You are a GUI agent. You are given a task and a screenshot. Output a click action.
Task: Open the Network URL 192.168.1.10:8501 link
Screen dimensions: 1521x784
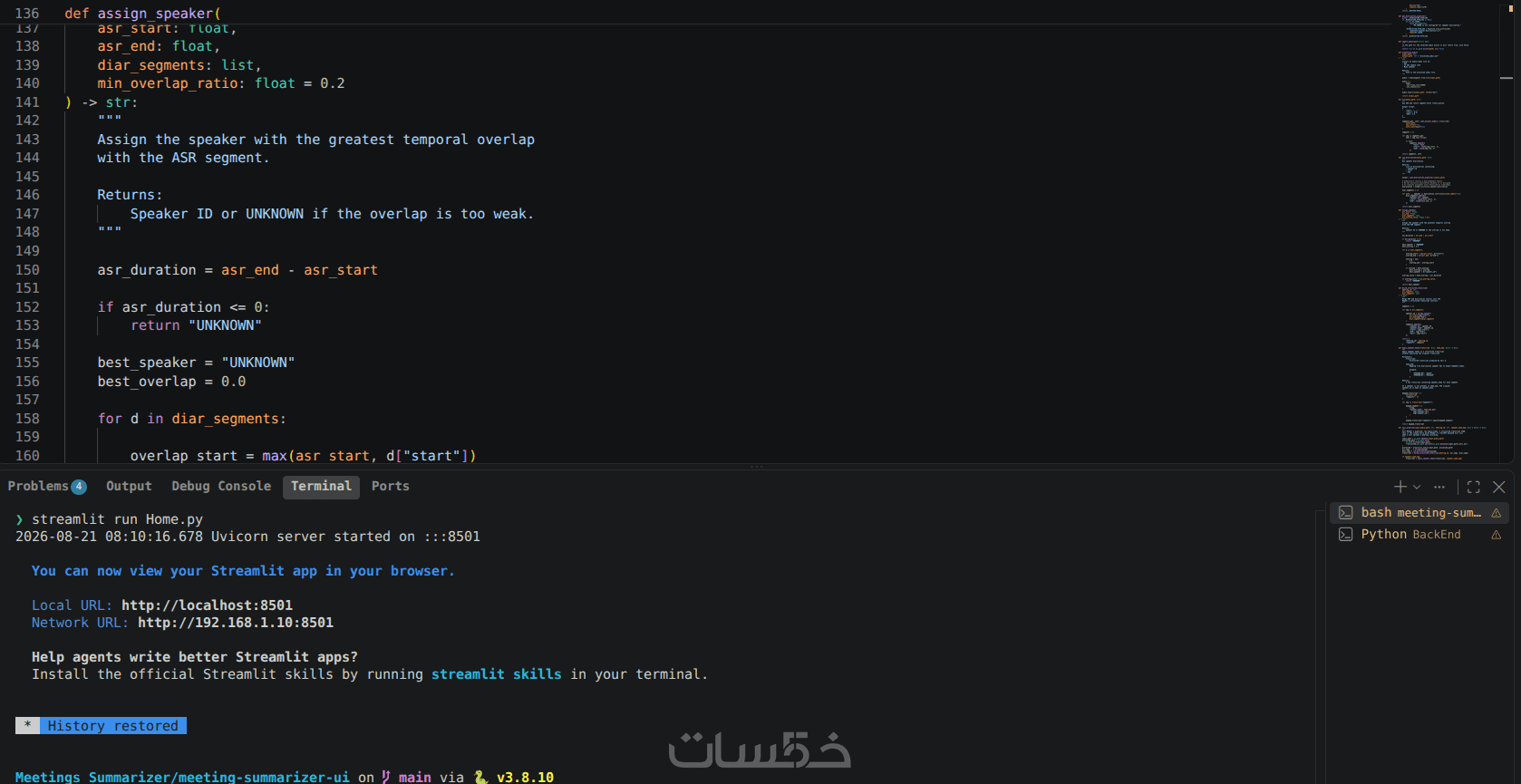[236, 623]
